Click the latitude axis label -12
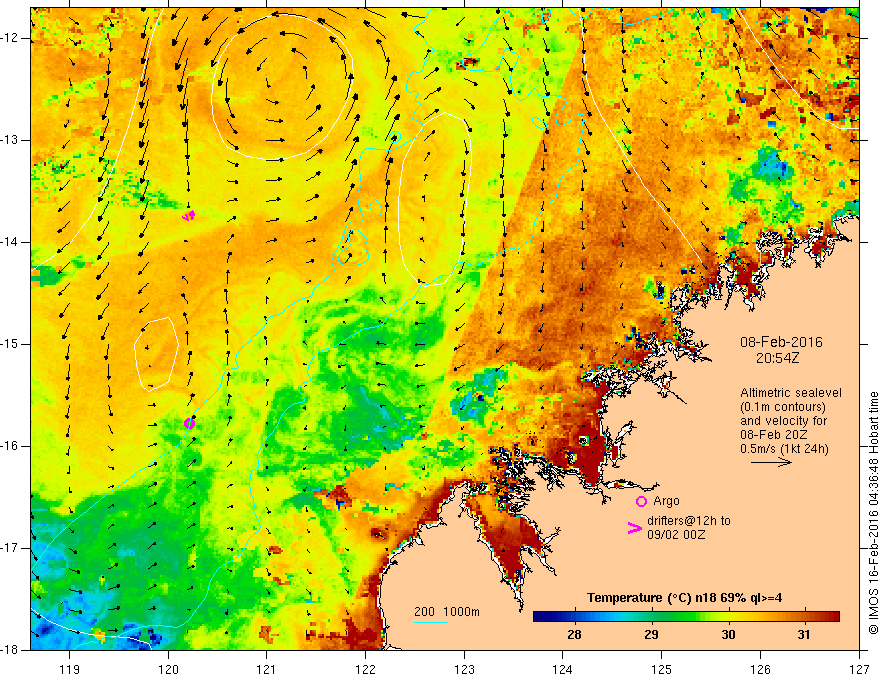880x680 pixels. point(11,38)
